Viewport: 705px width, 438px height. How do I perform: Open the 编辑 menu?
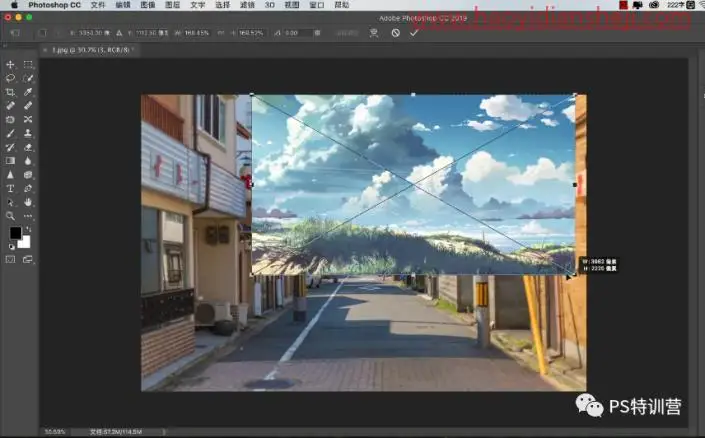123,5
